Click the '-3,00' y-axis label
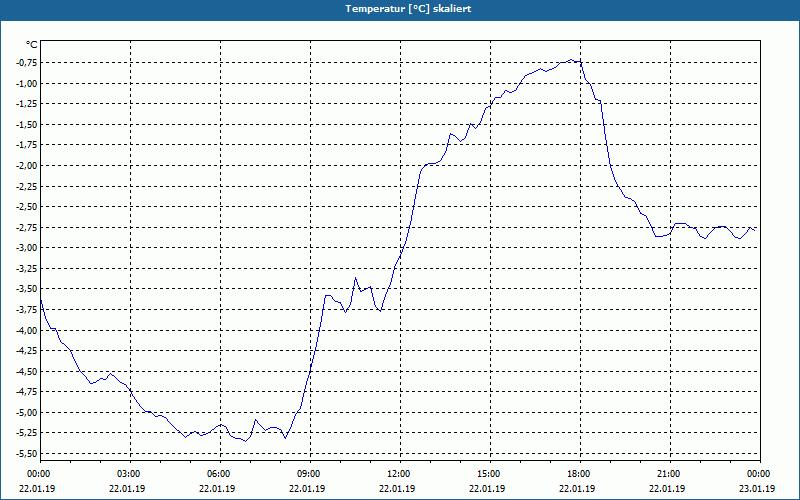800x500 pixels. [28, 247]
